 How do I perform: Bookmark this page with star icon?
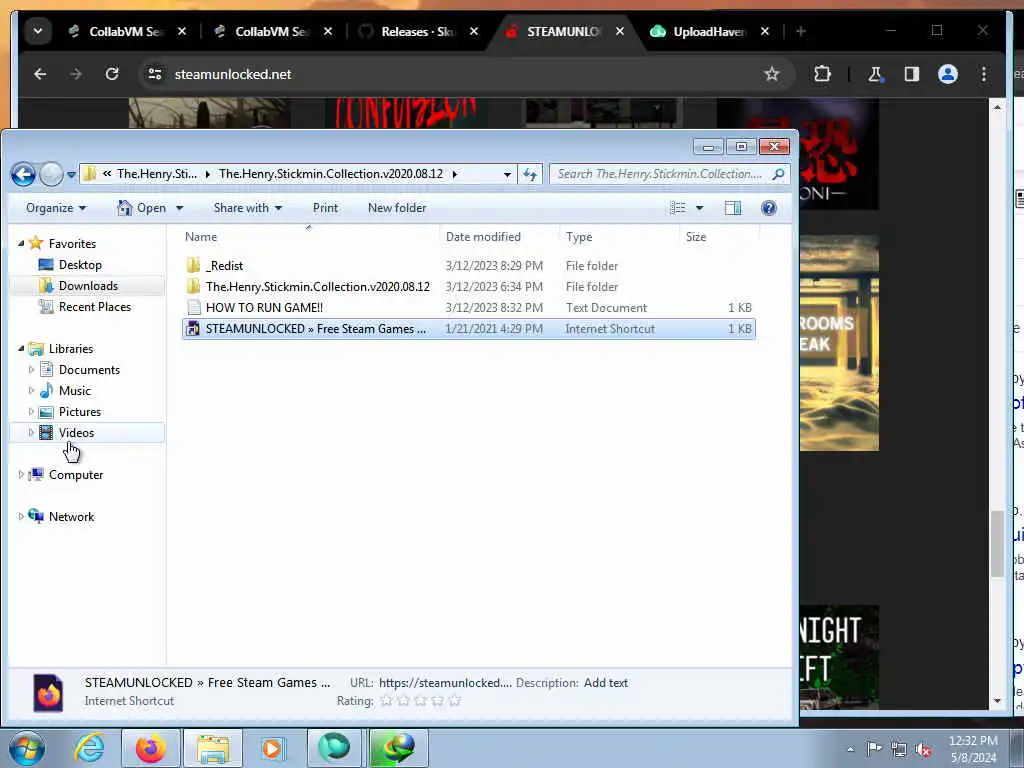point(771,74)
